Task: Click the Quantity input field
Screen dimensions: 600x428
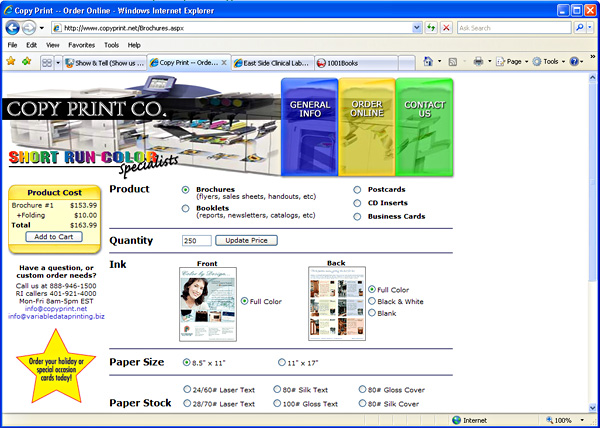Action: click(197, 241)
